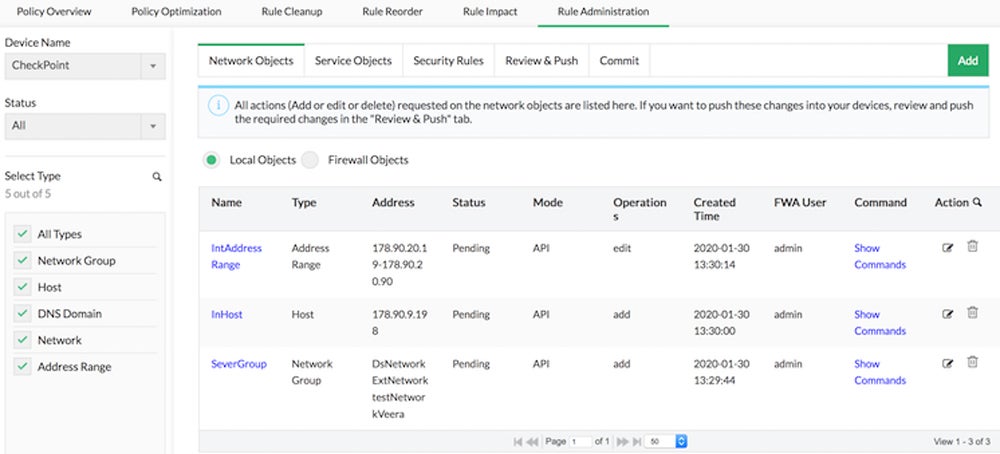Click the search icon beside Select Type
Image resolution: width=1000 pixels, height=454 pixels.
(157, 177)
